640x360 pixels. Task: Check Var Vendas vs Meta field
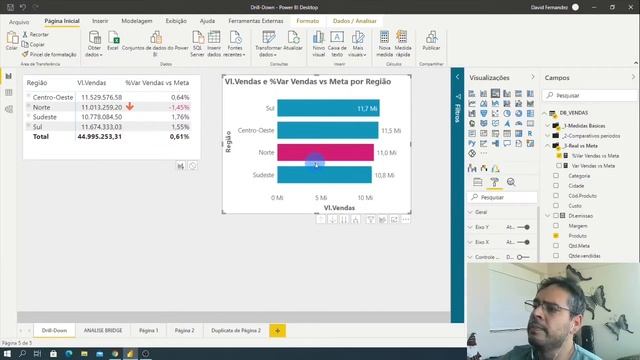[559, 166]
